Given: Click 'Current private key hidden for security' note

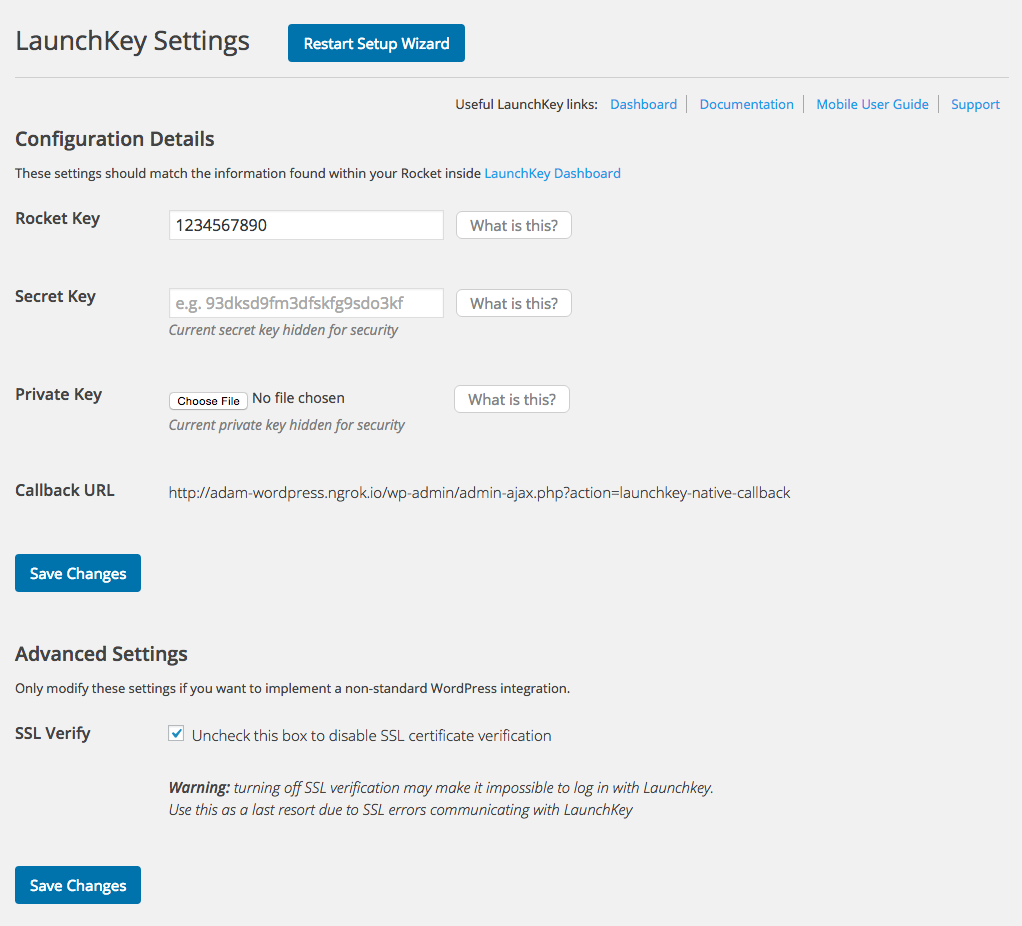Looking at the screenshot, I should pyautogui.click(x=287, y=425).
